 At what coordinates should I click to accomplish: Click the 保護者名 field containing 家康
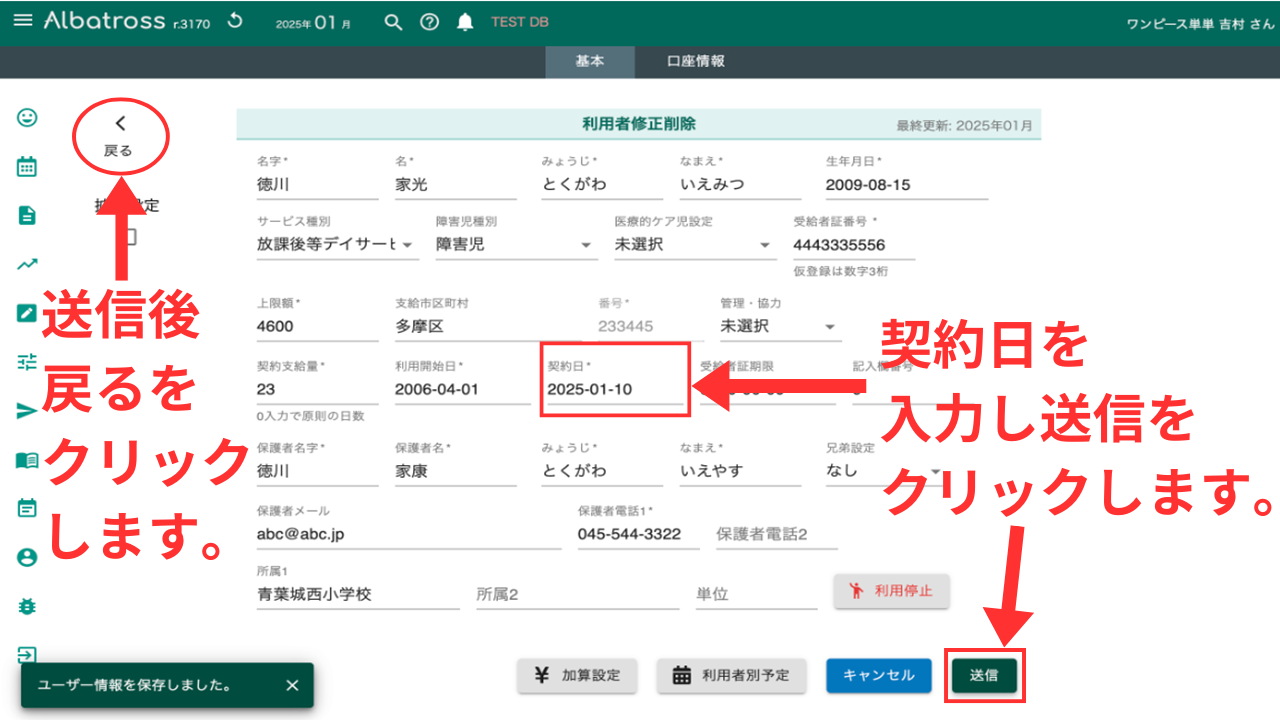point(456,470)
